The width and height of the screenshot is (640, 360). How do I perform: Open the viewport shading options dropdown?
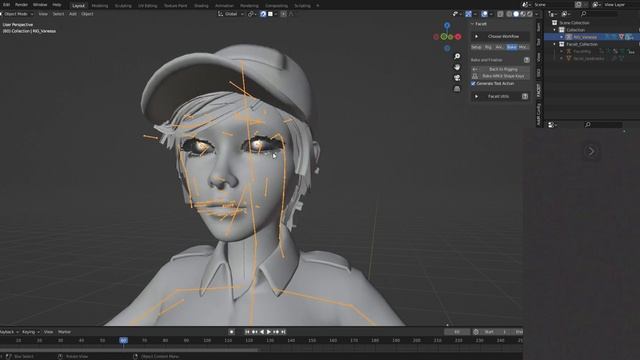[536, 14]
